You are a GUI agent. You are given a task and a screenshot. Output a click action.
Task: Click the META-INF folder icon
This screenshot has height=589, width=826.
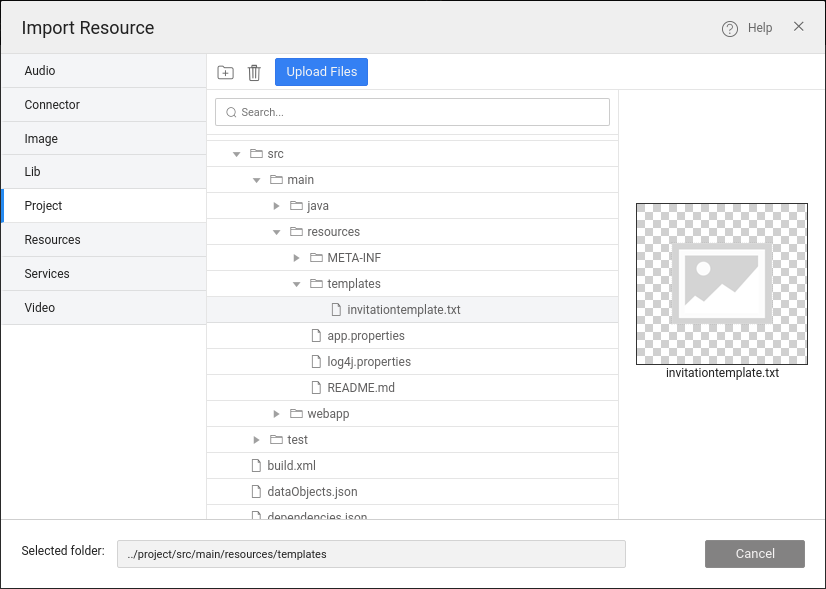pyautogui.click(x=316, y=258)
